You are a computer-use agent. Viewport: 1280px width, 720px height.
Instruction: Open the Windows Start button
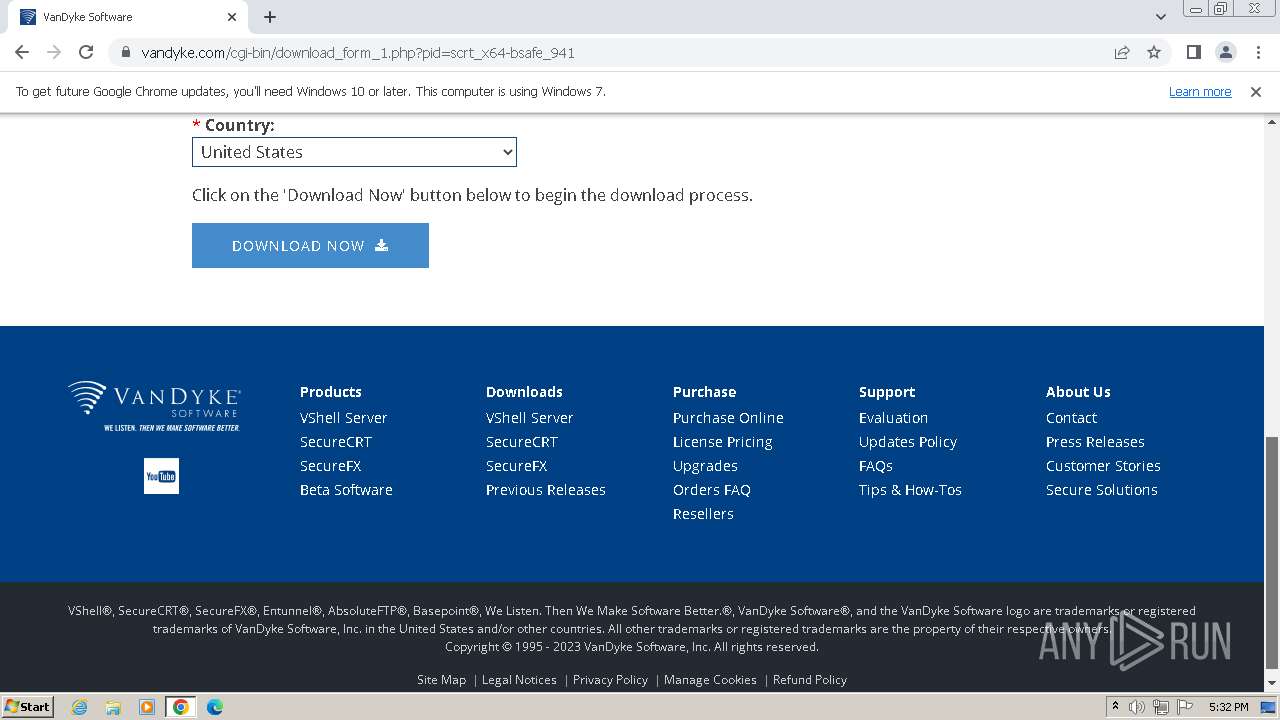[x=28, y=707]
